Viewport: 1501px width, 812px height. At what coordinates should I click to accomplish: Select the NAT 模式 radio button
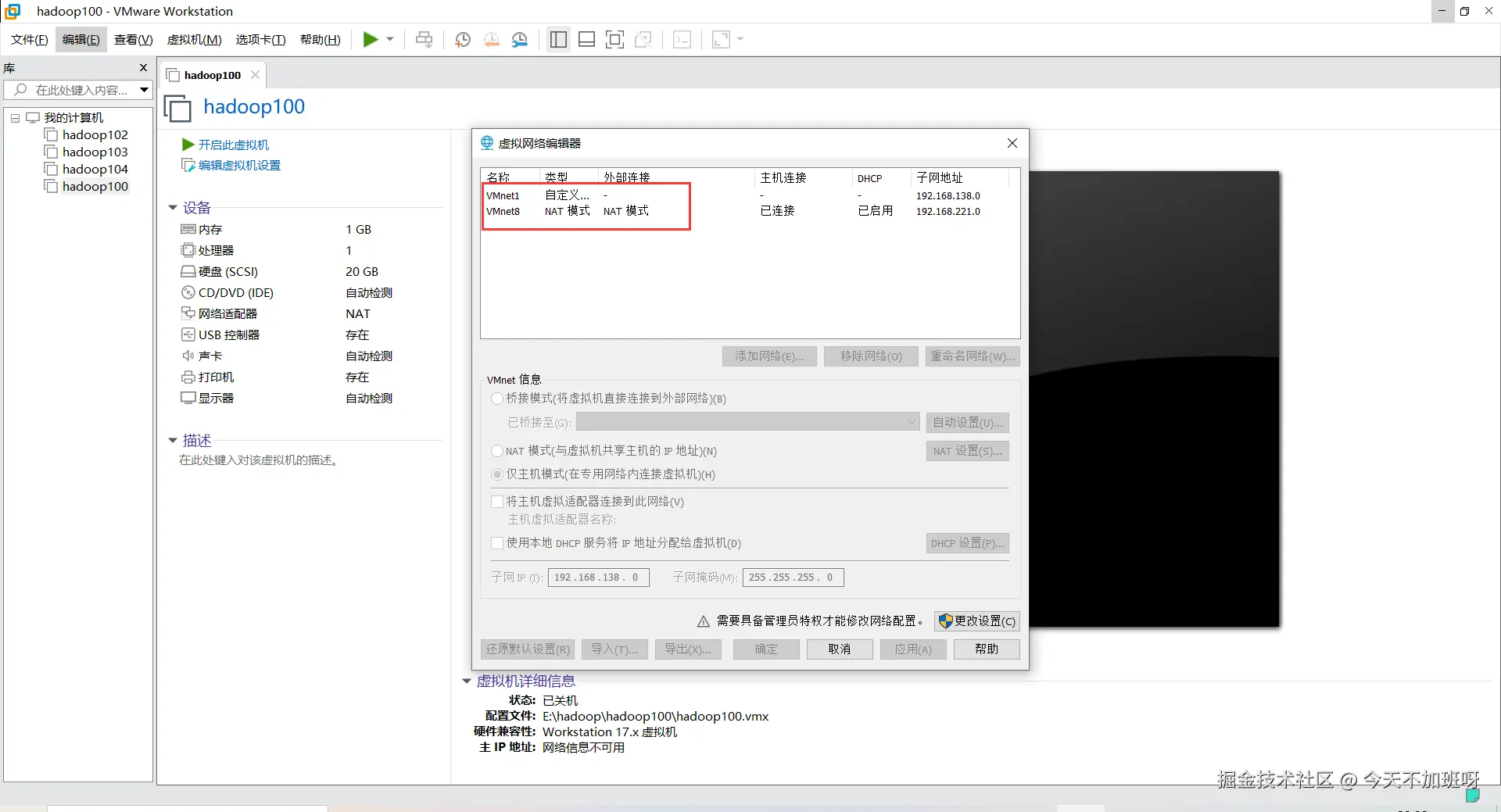tap(497, 451)
